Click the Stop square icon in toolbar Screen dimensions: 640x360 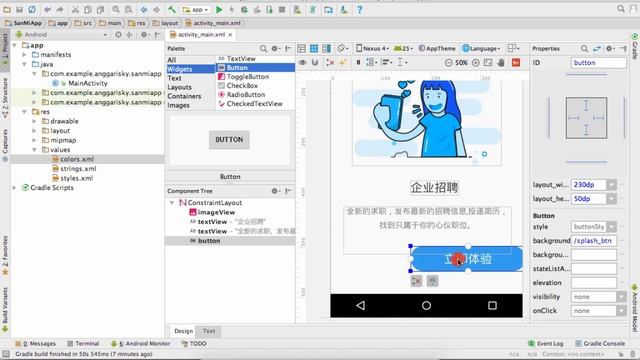[x=282, y=9]
